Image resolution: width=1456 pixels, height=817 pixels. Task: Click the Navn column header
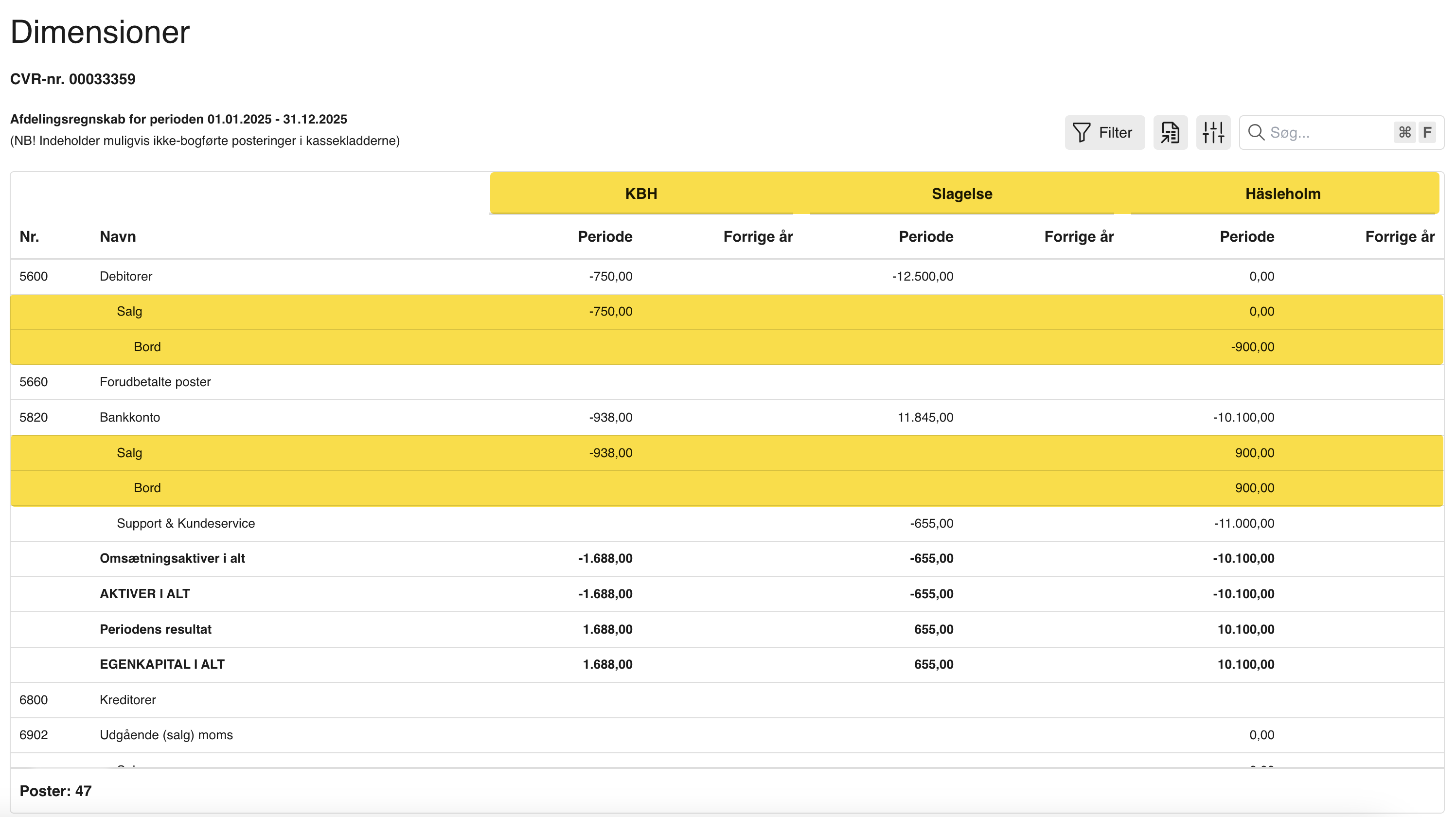click(x=118, y=236)
